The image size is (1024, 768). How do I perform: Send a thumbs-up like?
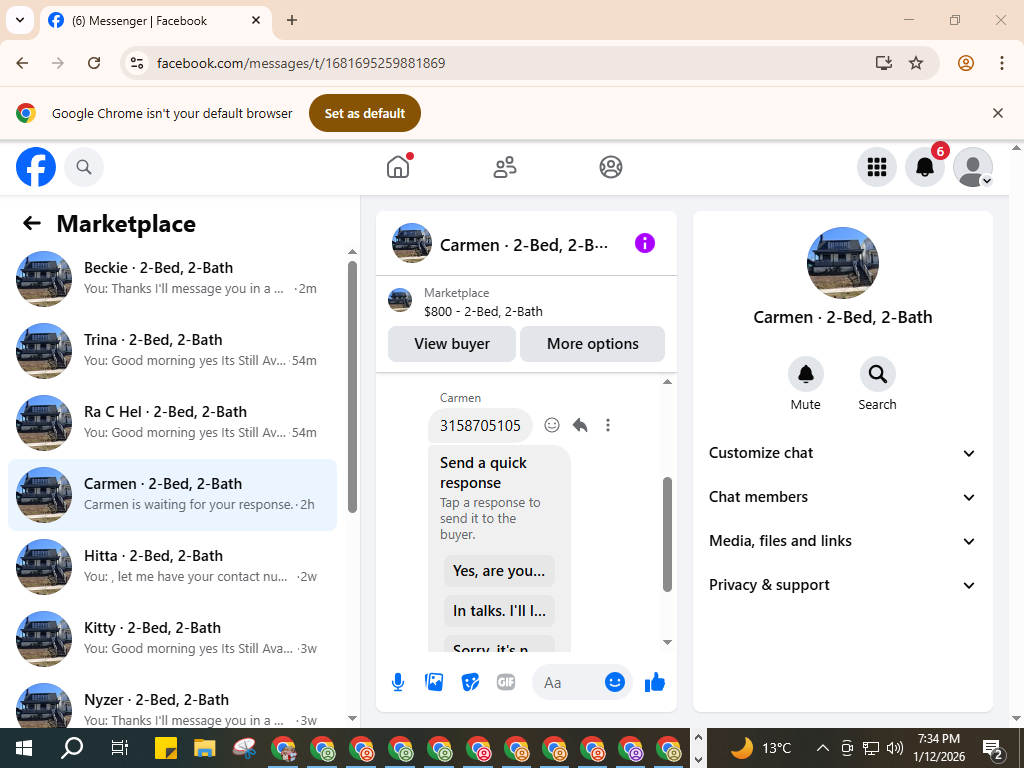(x=654, y=682)
